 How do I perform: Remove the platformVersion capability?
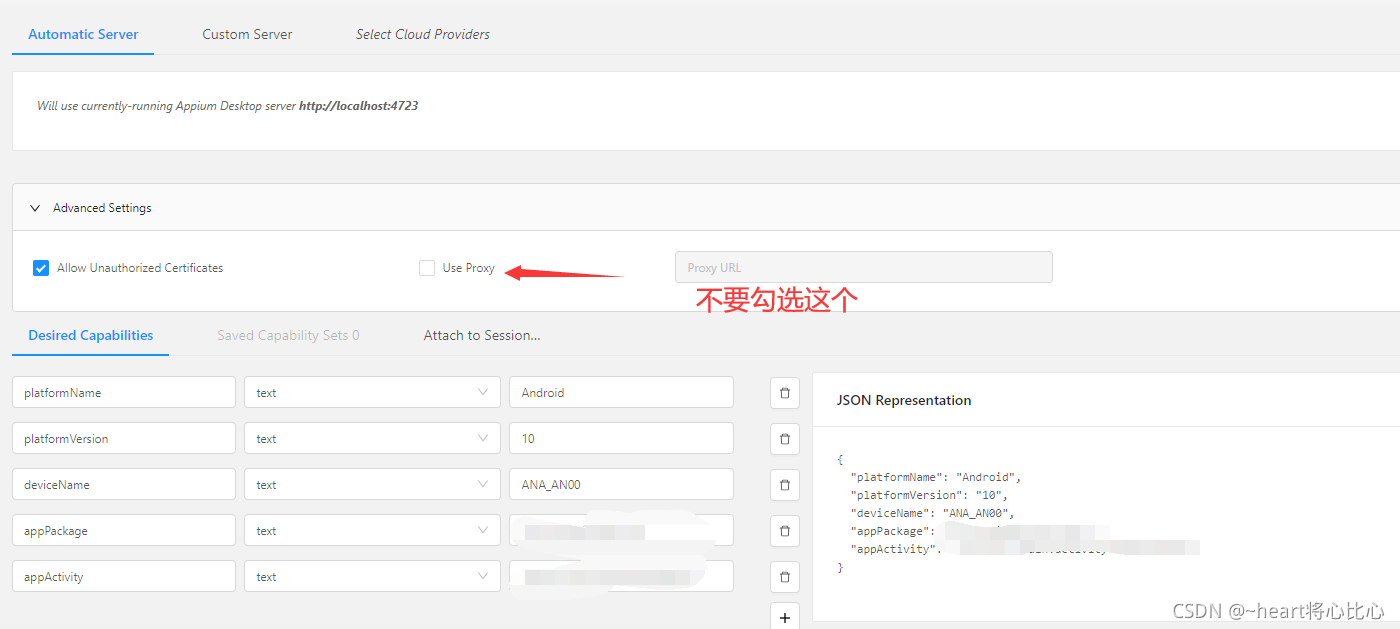[x=784, y=438]
